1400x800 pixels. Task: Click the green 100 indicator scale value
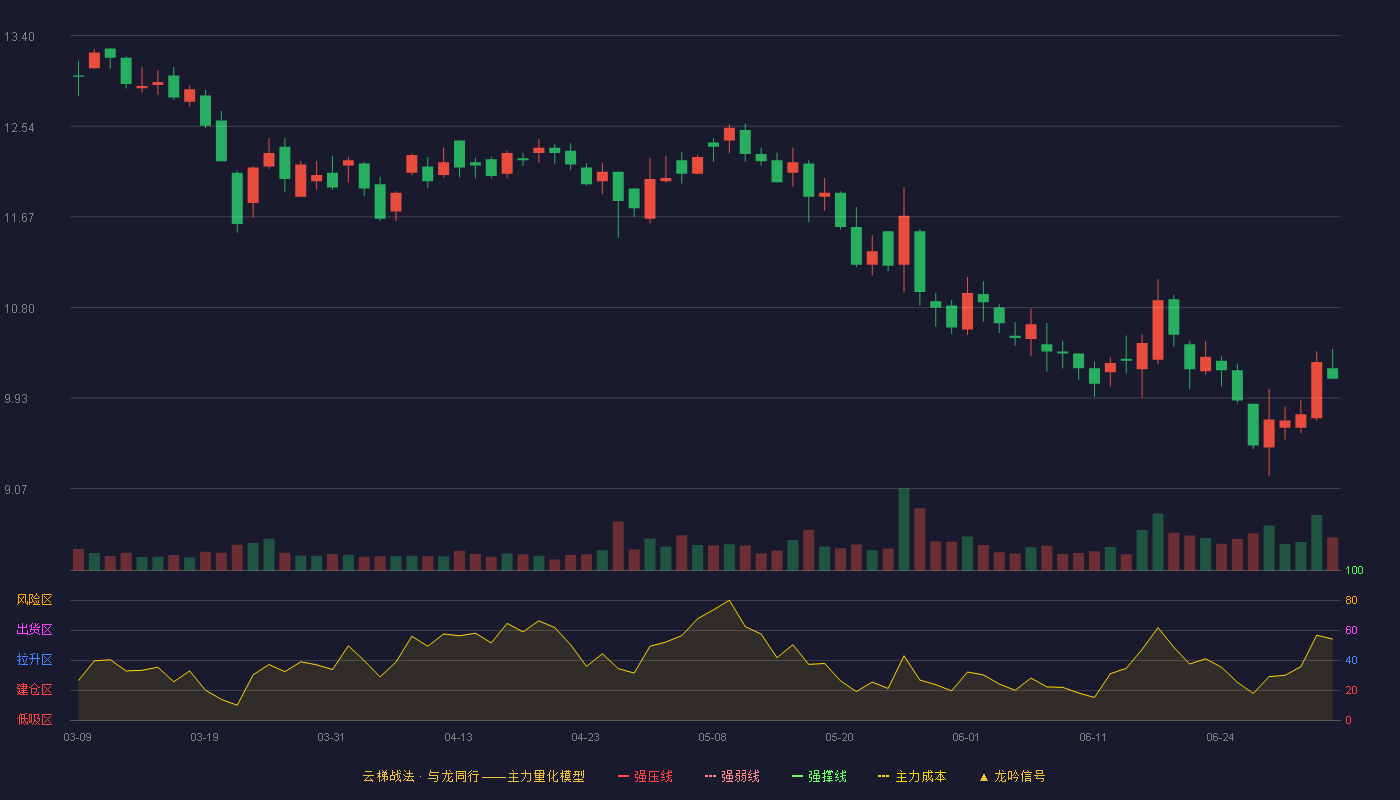[x=1354, y=571]
